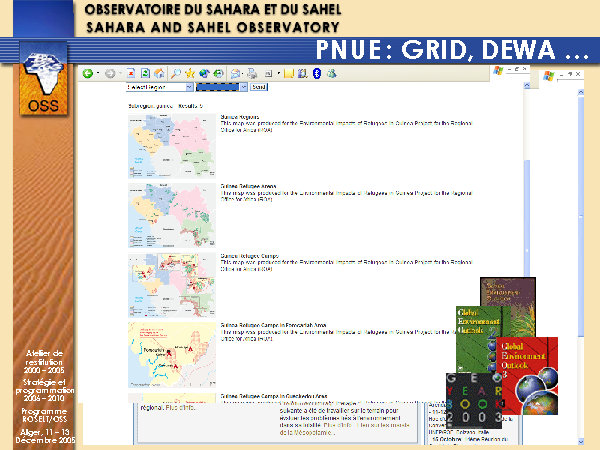Image resolution: width=600 pixels, height=450 pixels.
Task: Open Favorites with the yellow star icon
Action: (x=190, y=73)
